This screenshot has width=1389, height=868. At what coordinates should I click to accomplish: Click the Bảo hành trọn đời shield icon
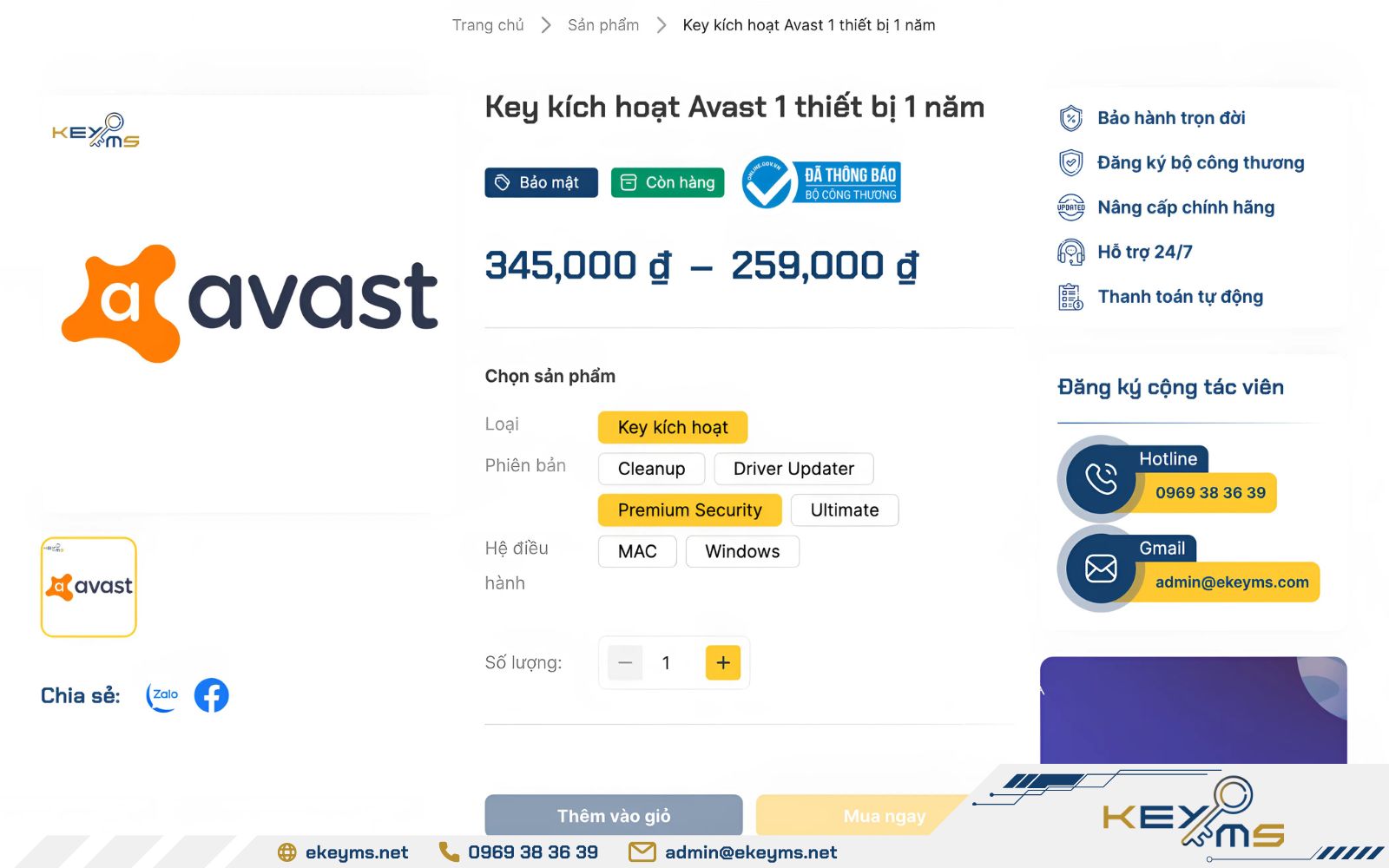tap(1071, 118)
